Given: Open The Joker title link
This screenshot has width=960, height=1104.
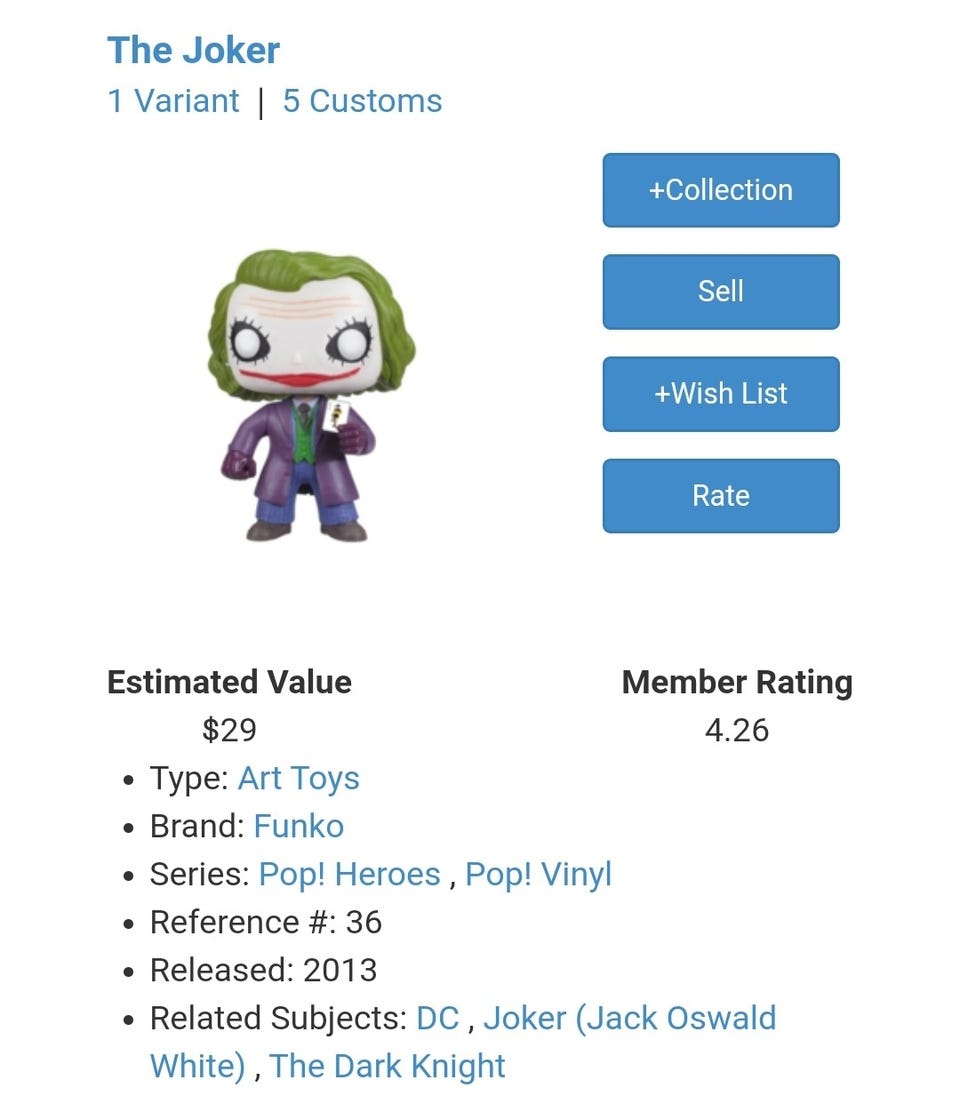Looking at the screenshot, I should [193, 50].
